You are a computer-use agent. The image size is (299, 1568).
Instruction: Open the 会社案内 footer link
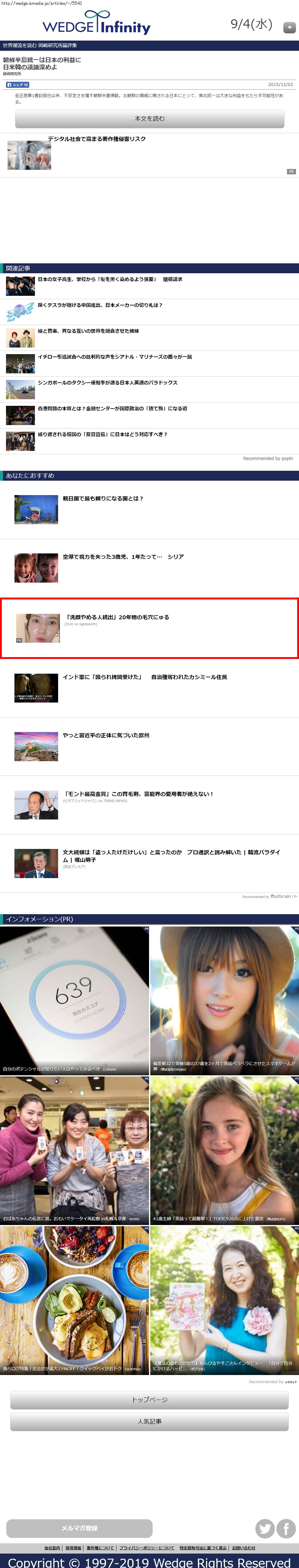tap(52, 1547)
